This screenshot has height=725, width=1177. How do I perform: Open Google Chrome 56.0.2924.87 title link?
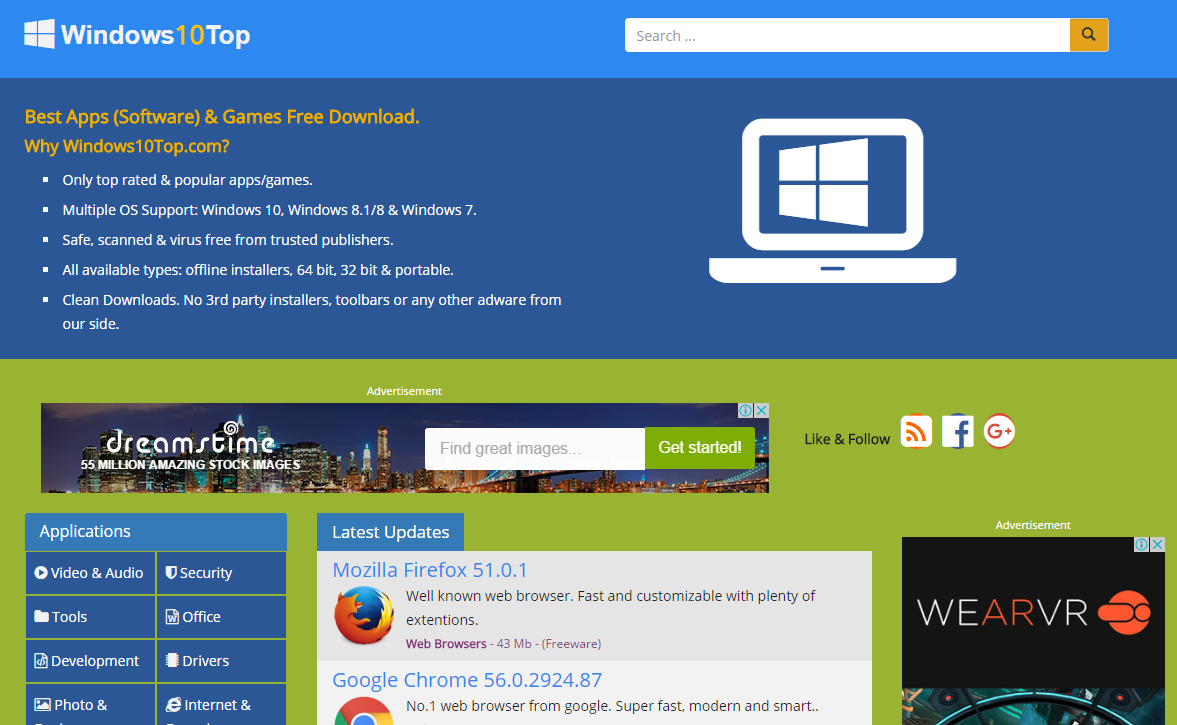point(467,680)
